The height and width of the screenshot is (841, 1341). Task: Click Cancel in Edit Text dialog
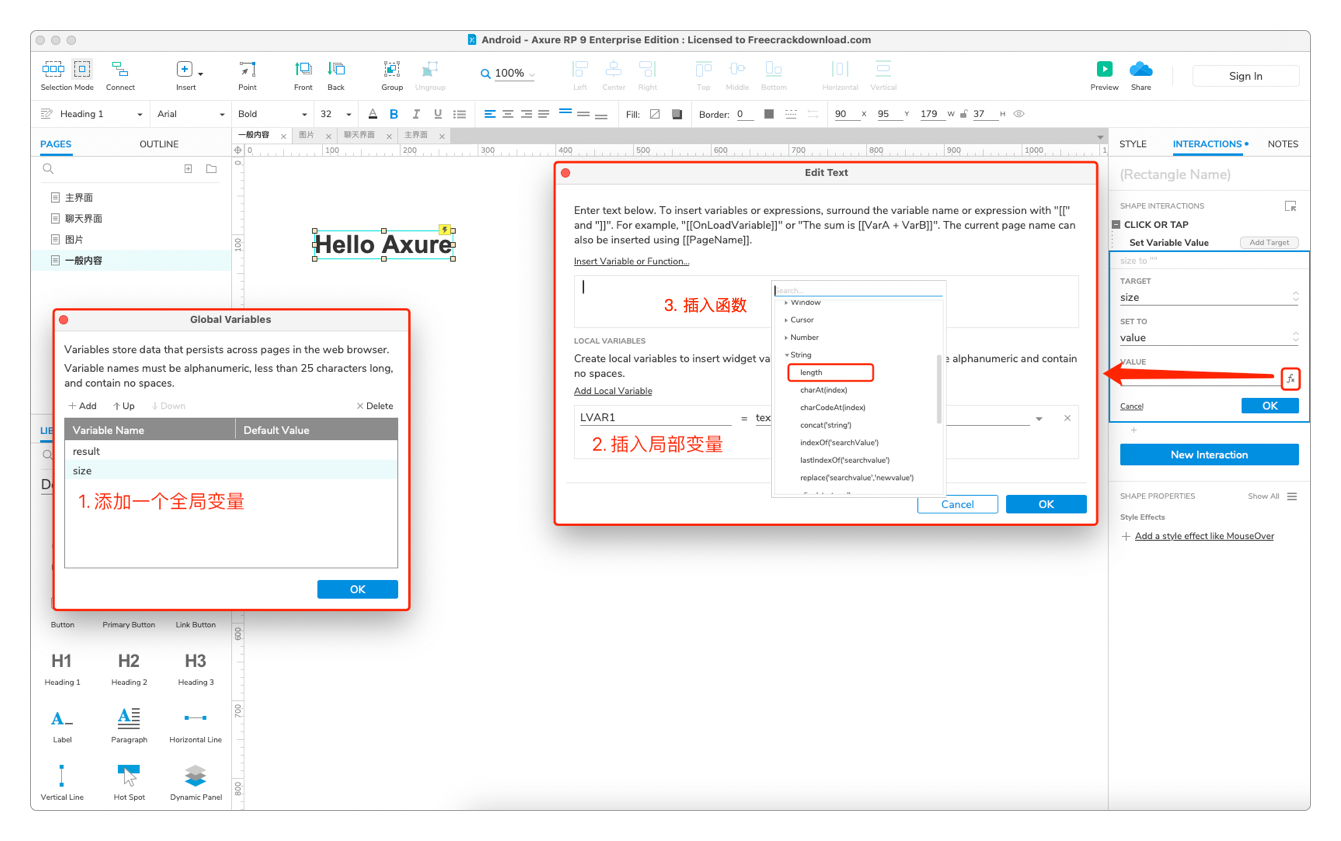(x=957, y=504)
